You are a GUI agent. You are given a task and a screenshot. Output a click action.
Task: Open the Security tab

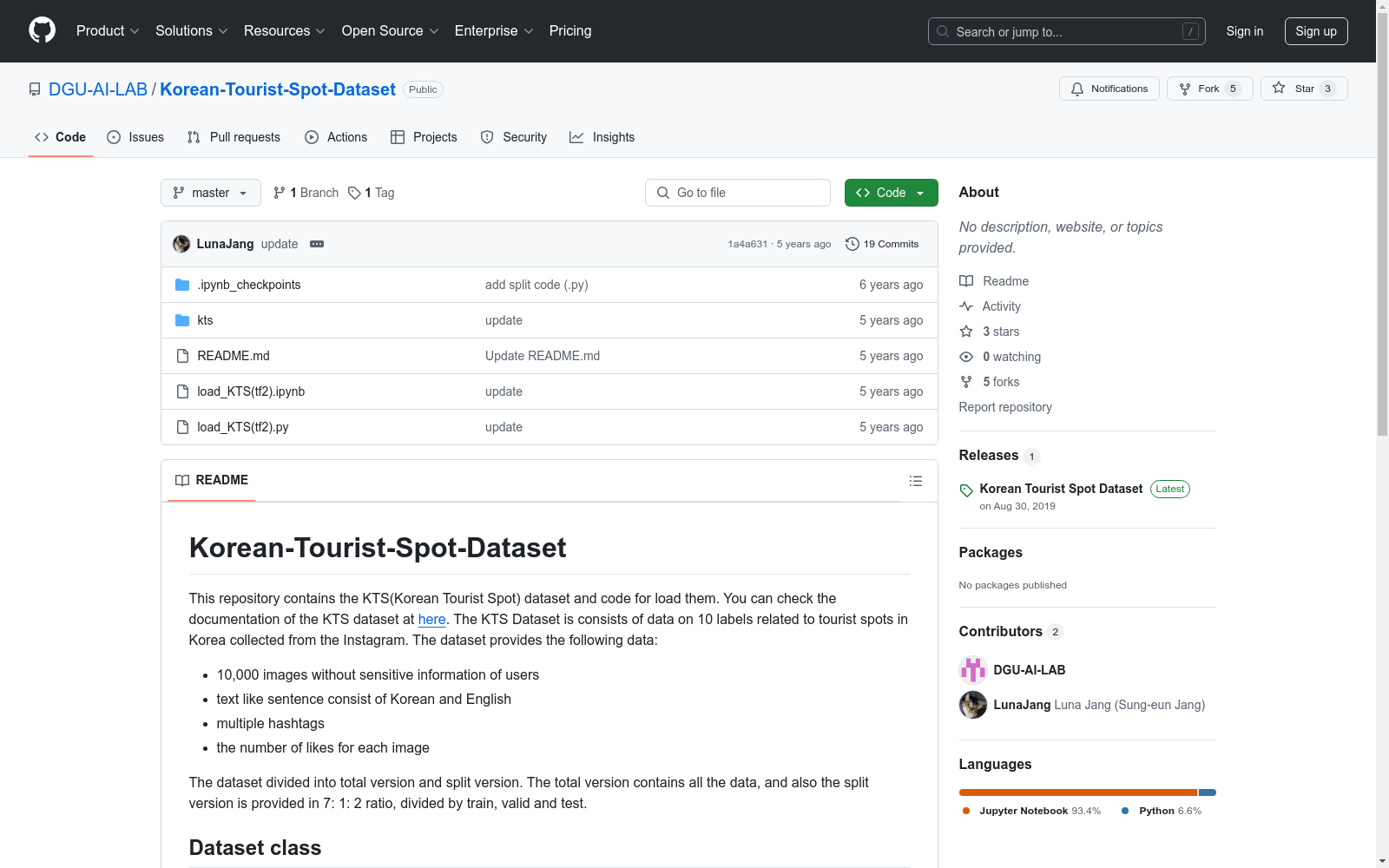coord(514,137)
